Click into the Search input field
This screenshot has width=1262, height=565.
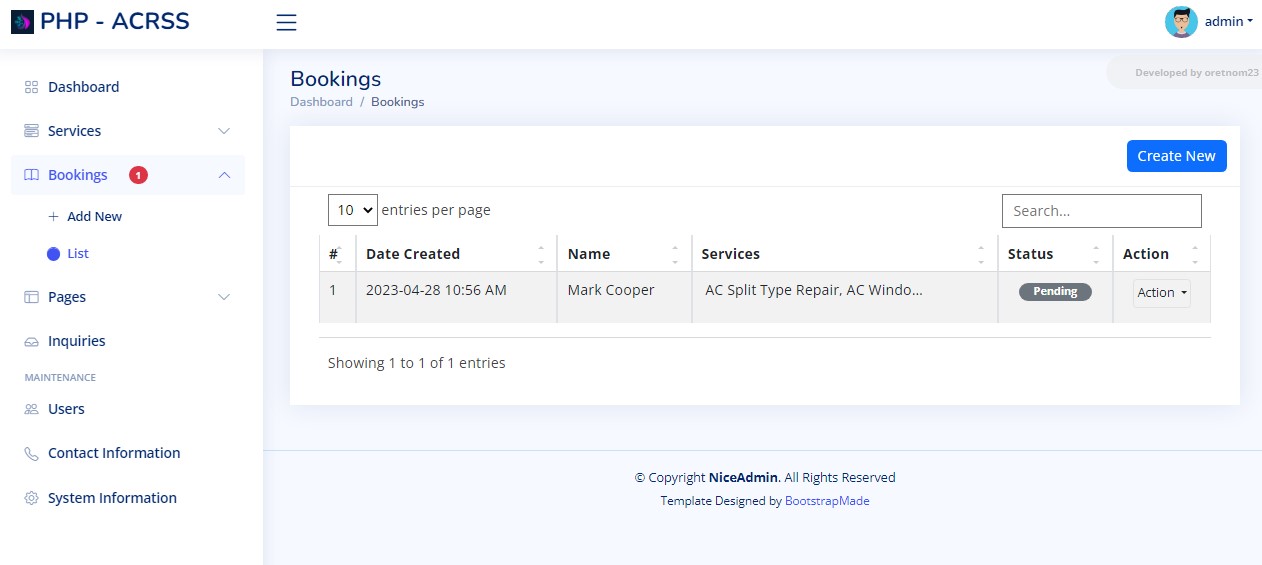tap(1101, 211)
